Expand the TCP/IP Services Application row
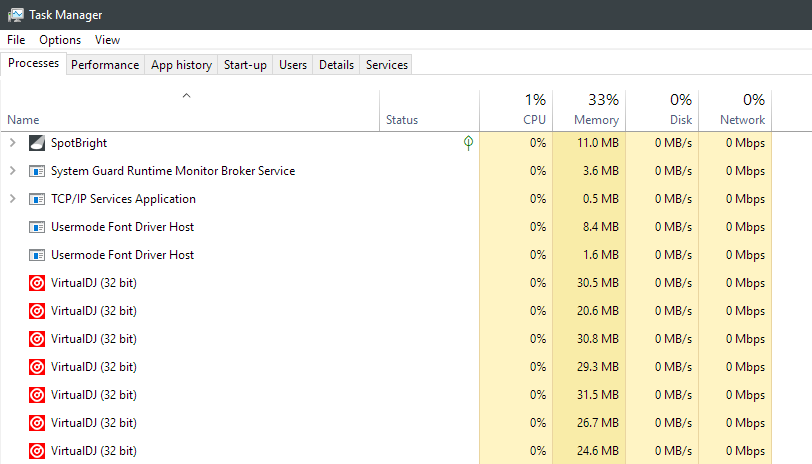This screenshot has height=464, width=812. (x=12, y=199)
